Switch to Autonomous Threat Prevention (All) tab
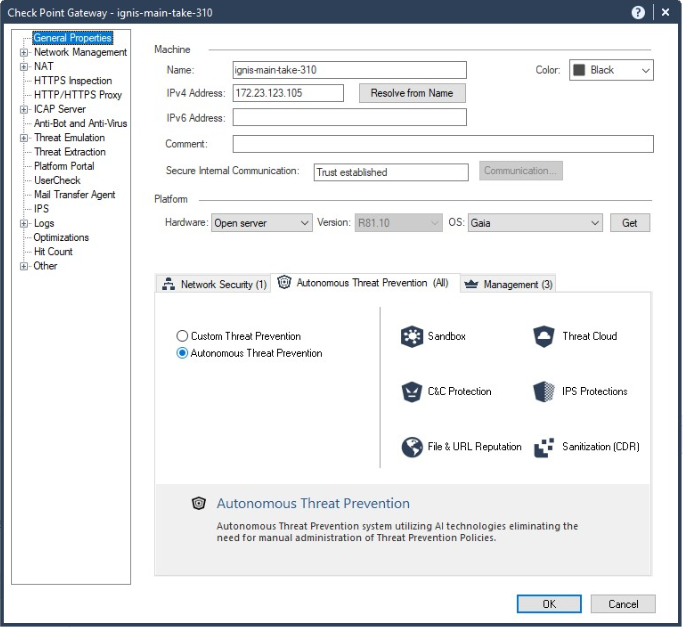The height and width of the screenshot is (628, 683). click(365, 283)
